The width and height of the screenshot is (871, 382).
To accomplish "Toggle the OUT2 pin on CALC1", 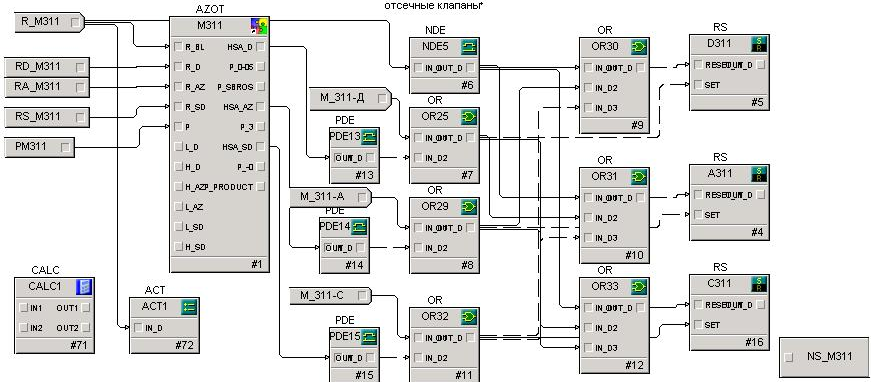I will 85,328.
